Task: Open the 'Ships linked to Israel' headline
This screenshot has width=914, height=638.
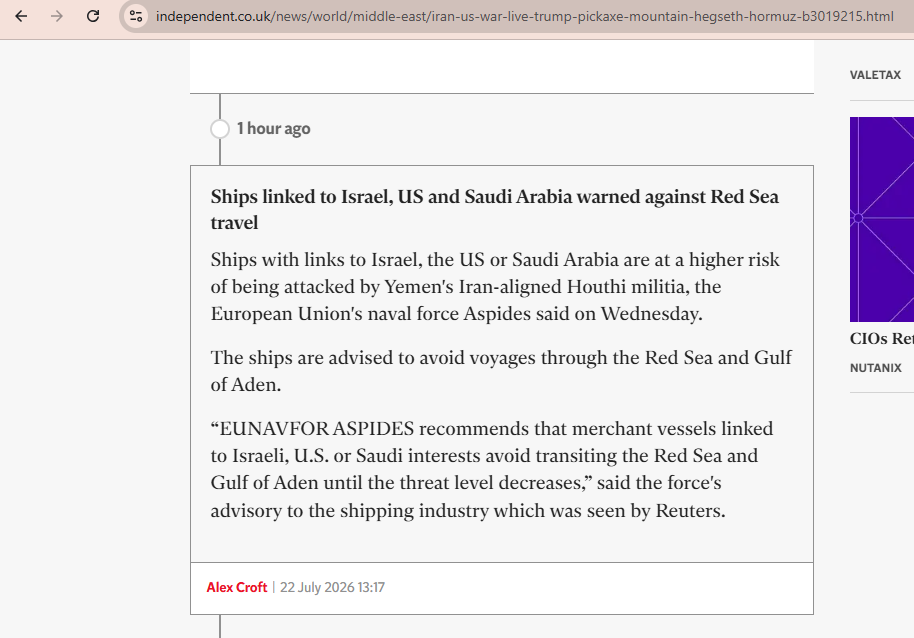Action: coord(494,209)
